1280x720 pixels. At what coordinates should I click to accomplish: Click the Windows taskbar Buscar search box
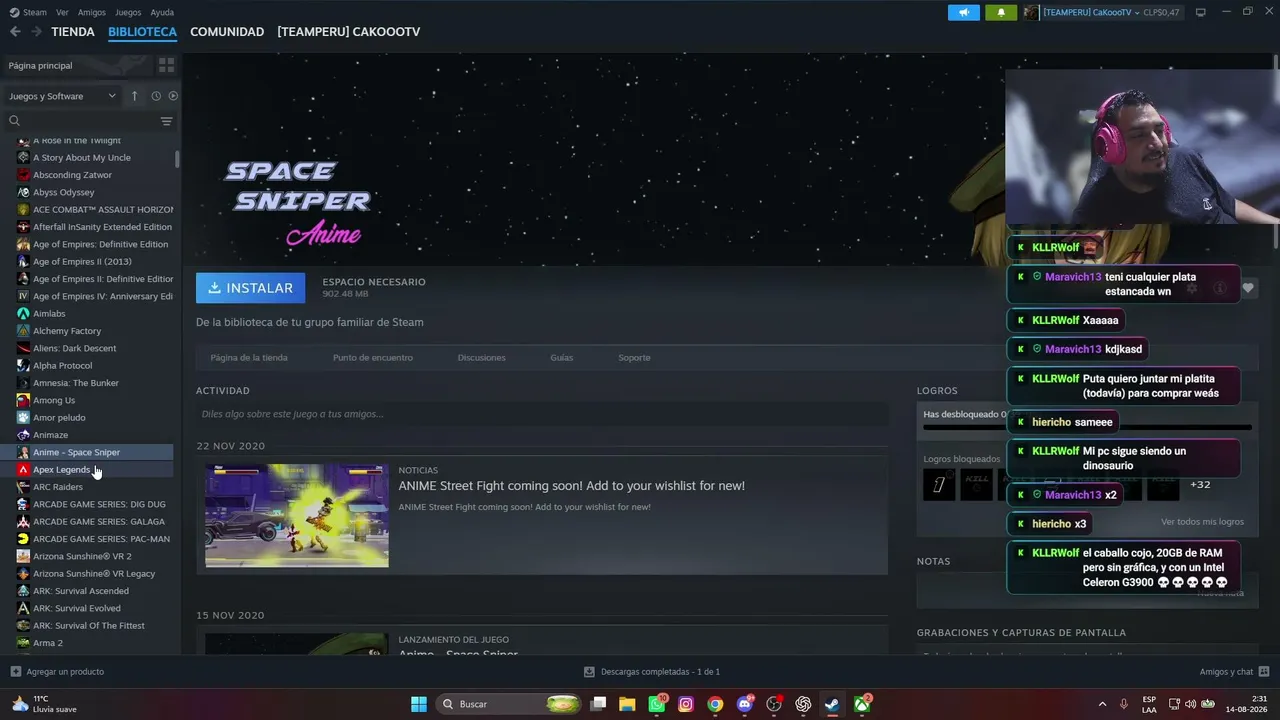click(511, 704)
